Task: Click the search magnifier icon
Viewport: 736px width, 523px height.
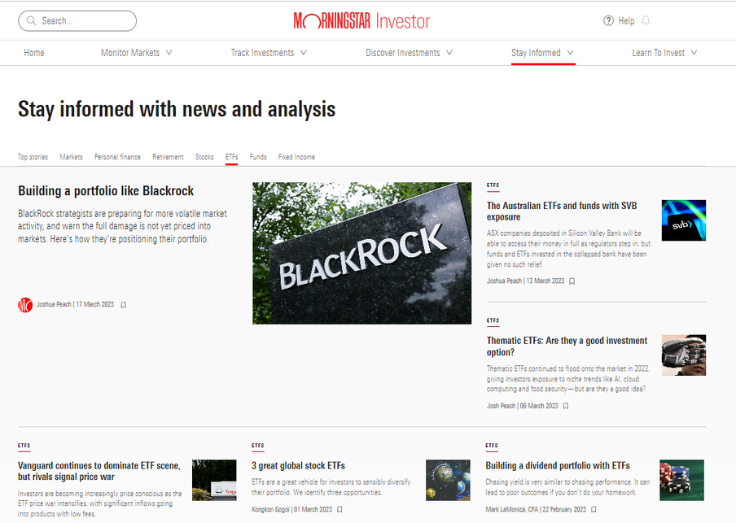Action: tap(31, 21)
